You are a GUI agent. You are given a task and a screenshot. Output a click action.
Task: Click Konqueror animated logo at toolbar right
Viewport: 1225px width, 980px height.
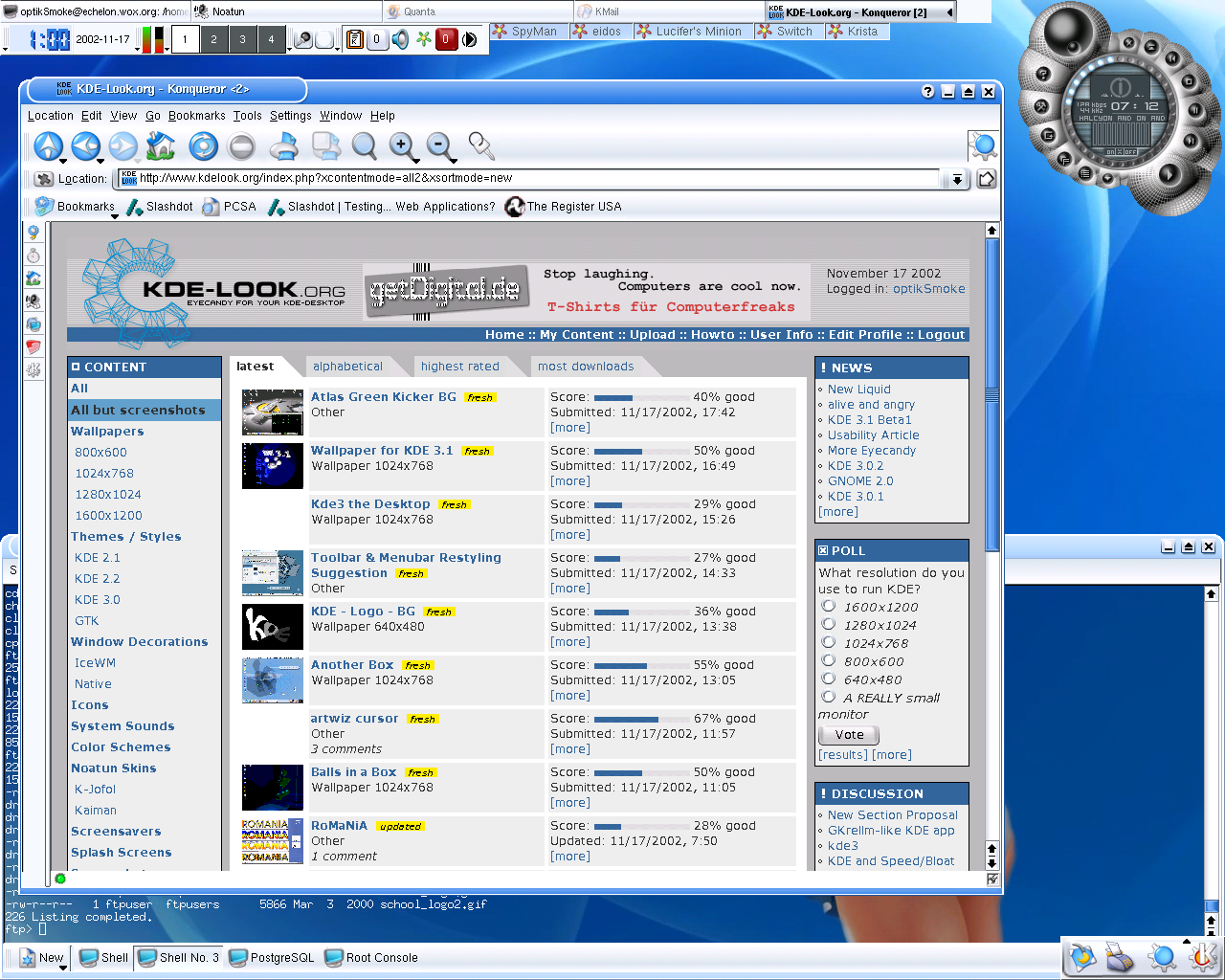tap(983, 145)
